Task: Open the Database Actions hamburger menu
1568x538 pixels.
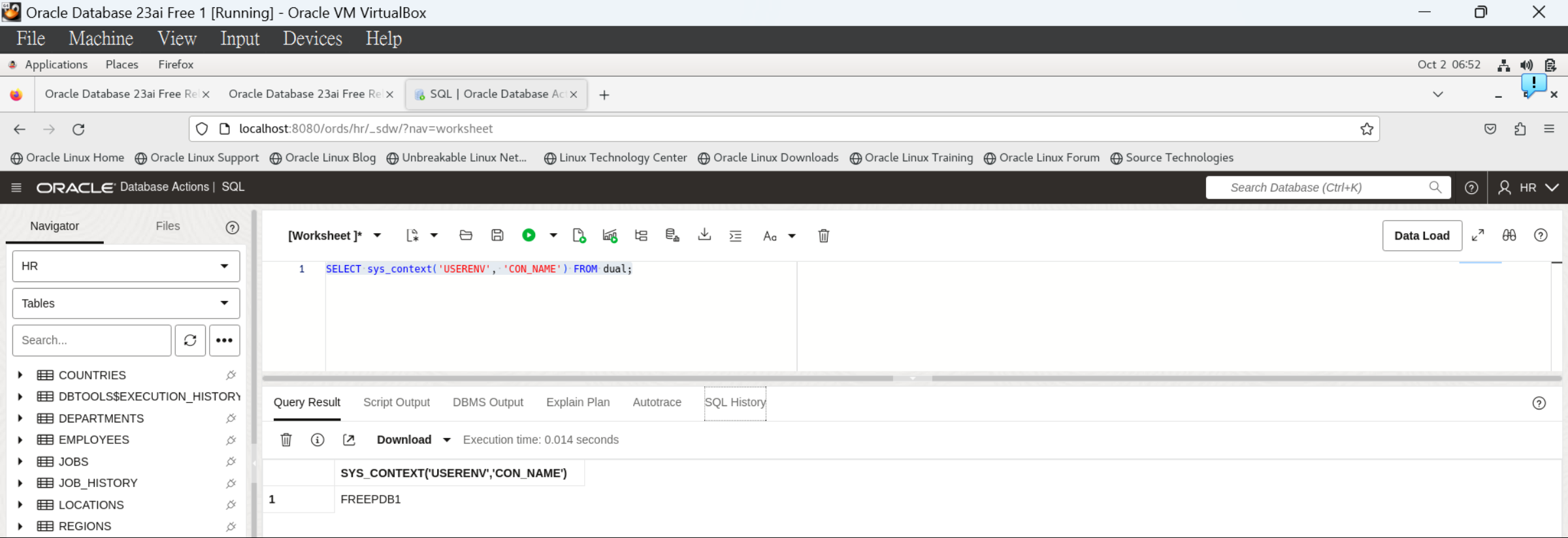Action: [x=16, y=187]
